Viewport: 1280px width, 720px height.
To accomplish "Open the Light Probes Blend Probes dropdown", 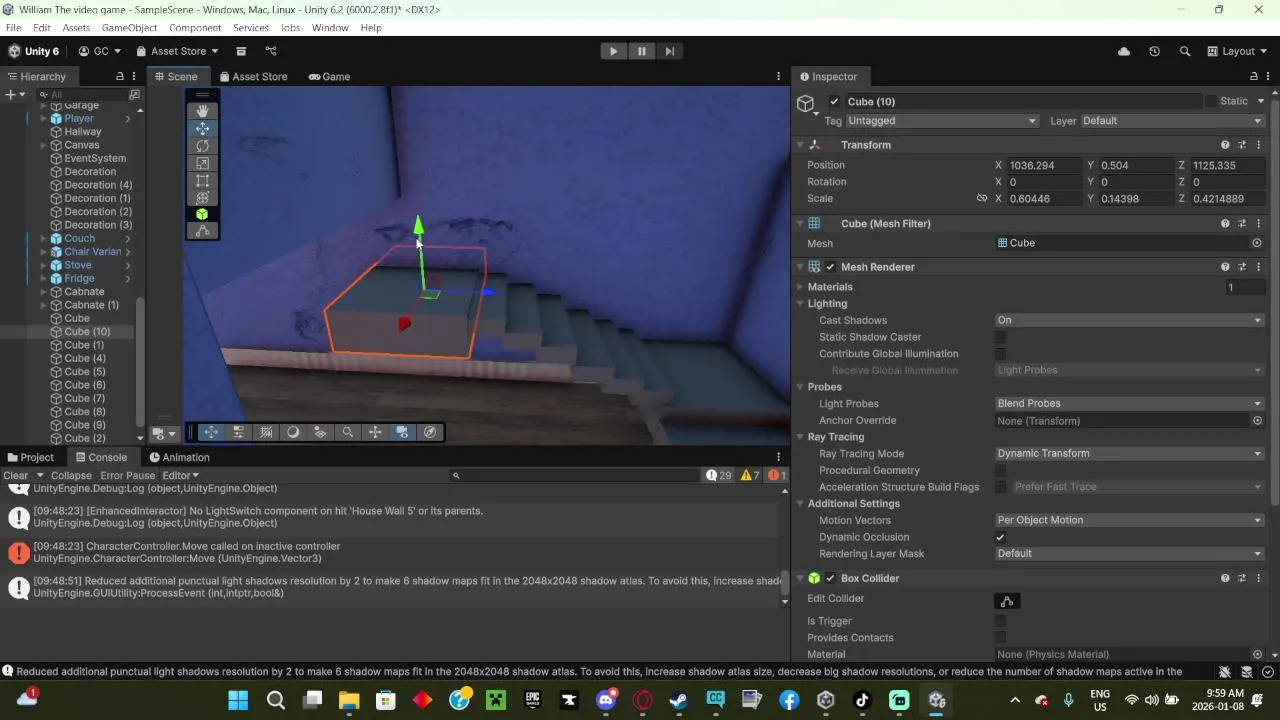I will click(1129, 404).
